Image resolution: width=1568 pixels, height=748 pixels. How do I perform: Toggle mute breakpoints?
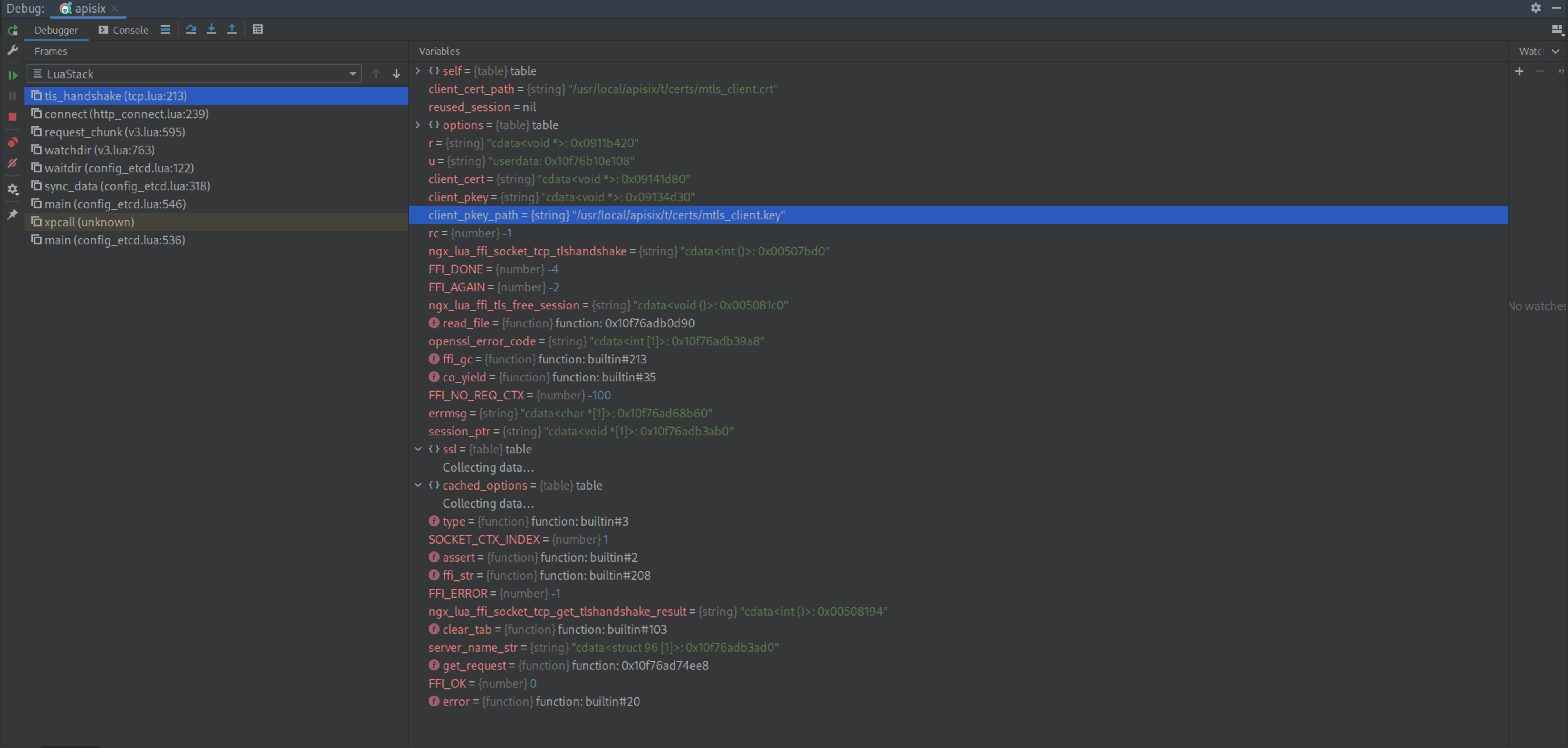click(12, 163)
